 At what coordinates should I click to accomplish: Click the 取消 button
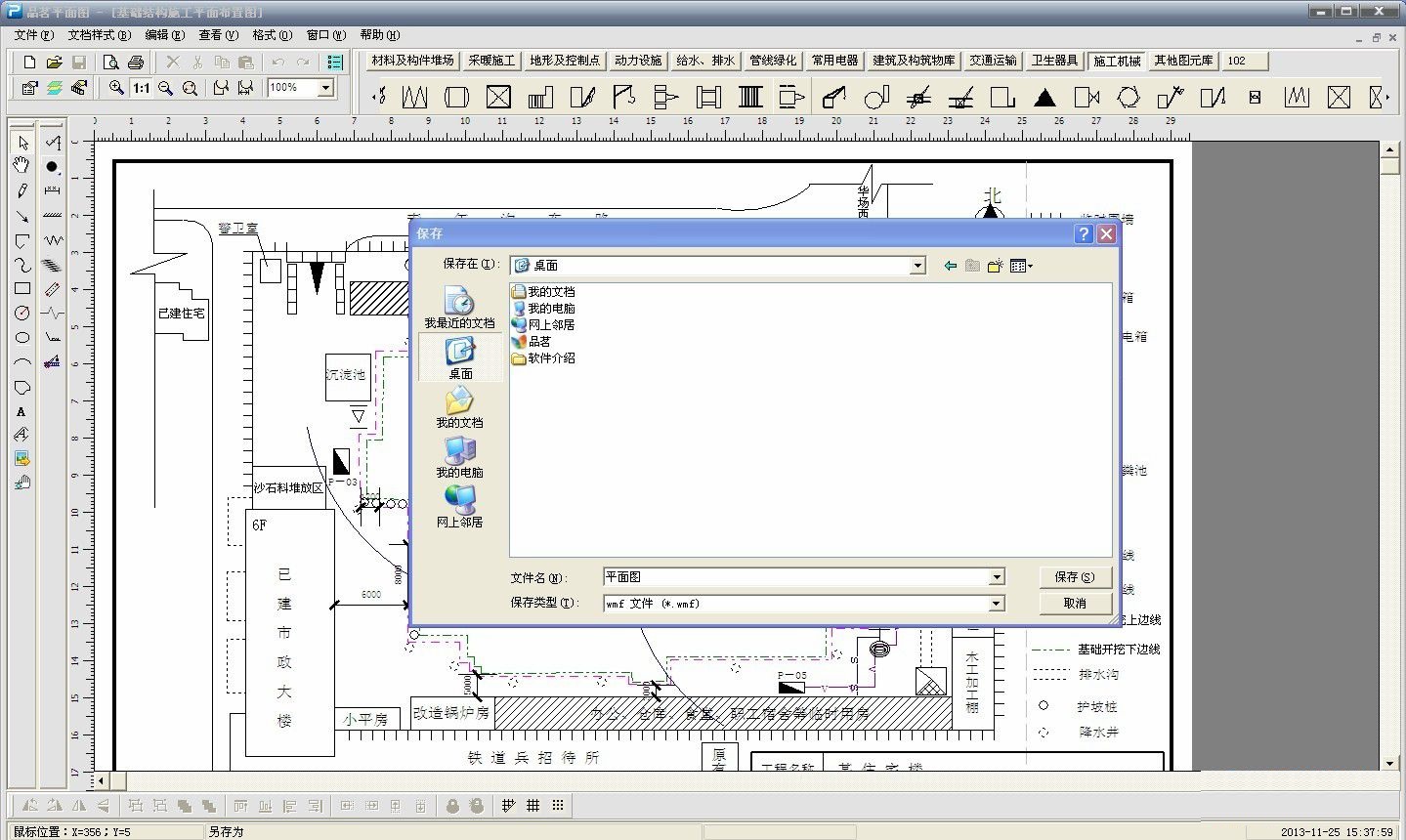click(1075, 604)
